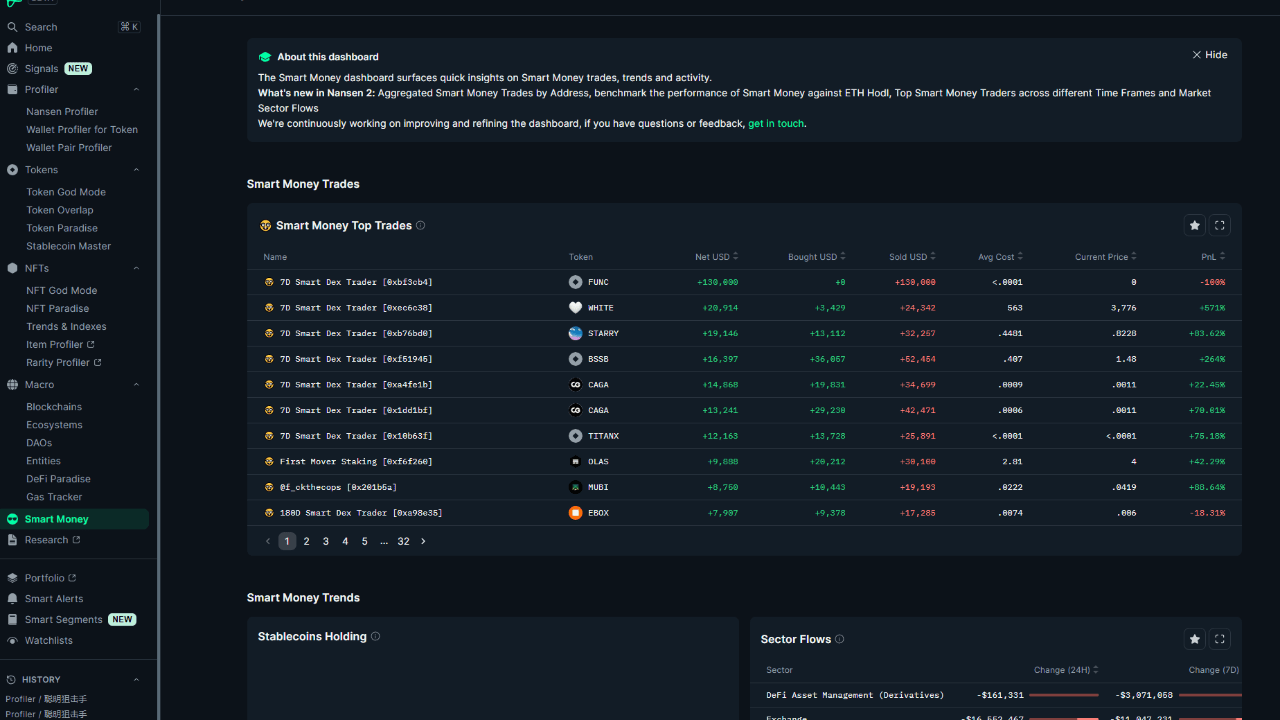Screen dimensions: 1280x720
Task: Open Stablecoin Master page
Action: click(x=68, y=246)
